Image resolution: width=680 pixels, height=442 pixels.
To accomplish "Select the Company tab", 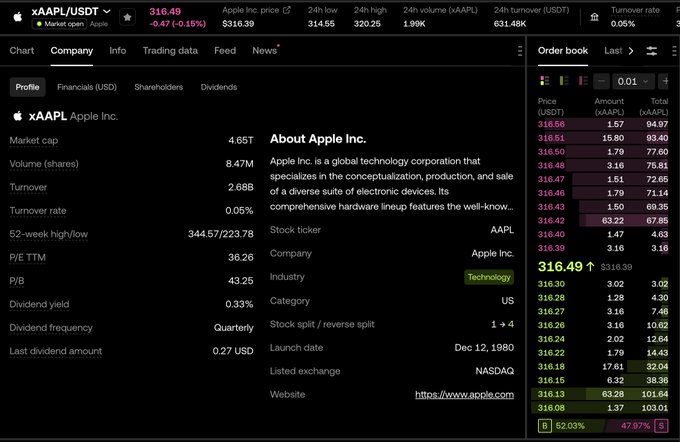I will [x=72, y=51].
